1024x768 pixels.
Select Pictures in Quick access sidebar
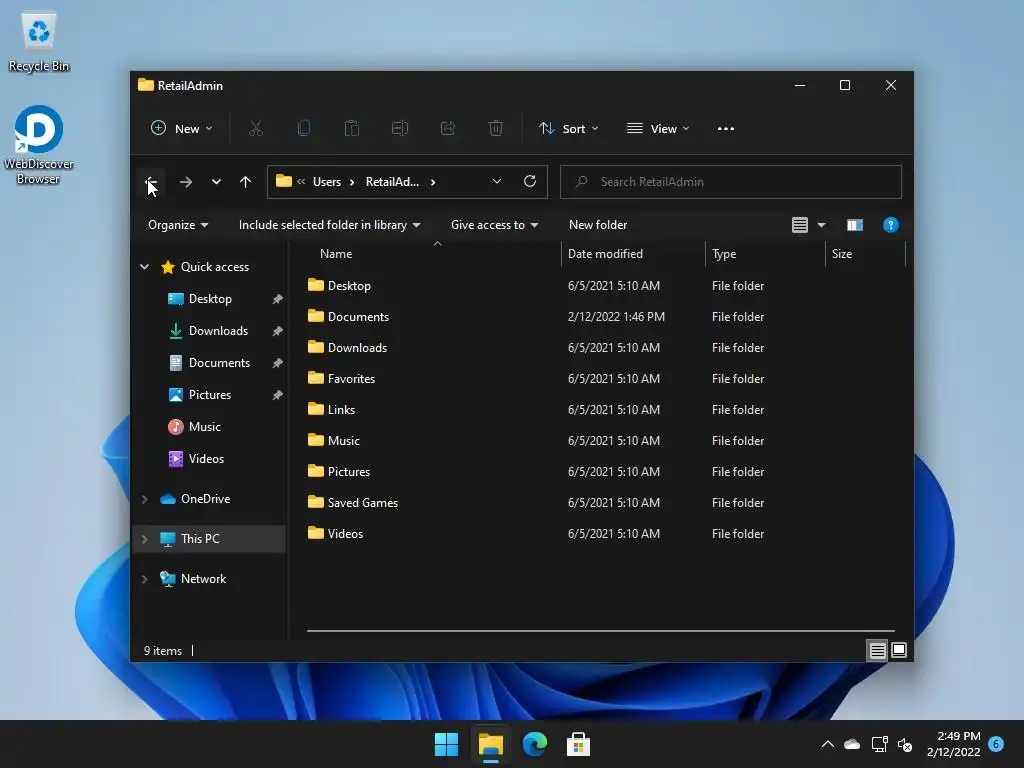tap(210, 394)
